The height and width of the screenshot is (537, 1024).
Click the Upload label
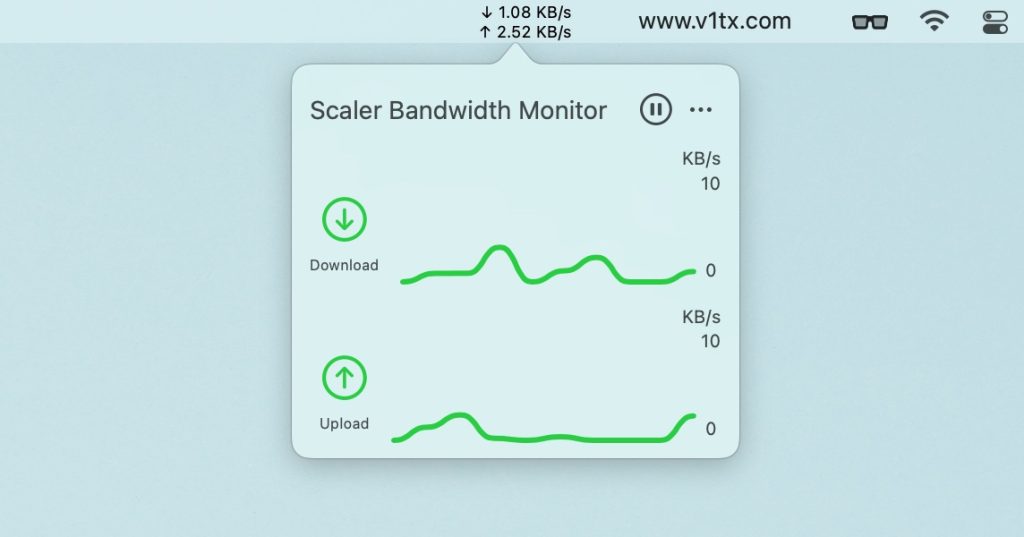(x=344, y=423)
